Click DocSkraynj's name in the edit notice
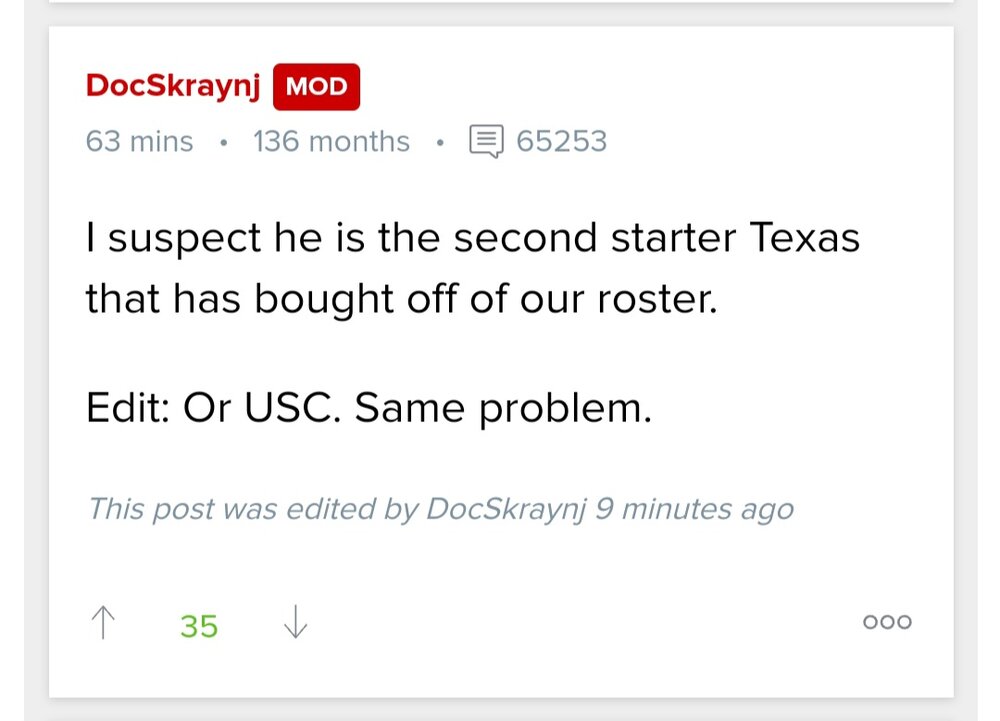 pos(505,509)
